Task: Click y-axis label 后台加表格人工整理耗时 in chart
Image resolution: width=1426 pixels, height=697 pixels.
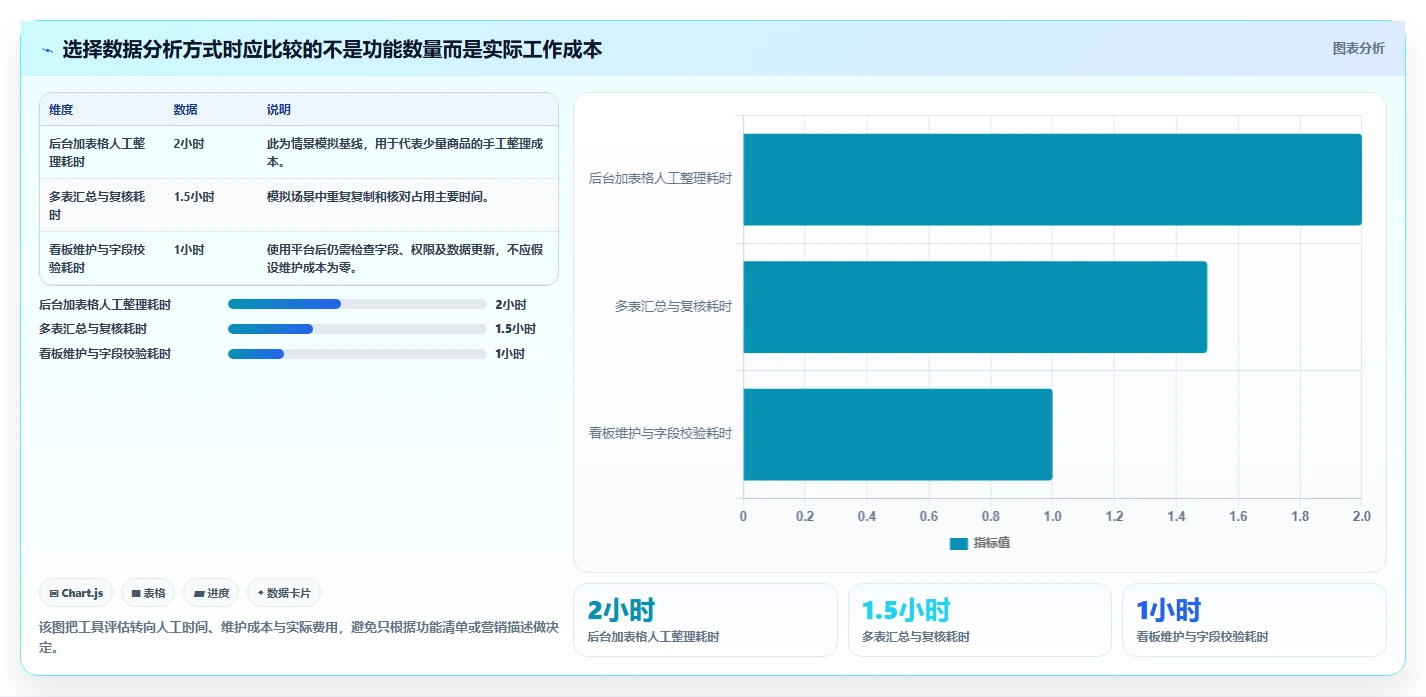Action: [x=660, y=179]
